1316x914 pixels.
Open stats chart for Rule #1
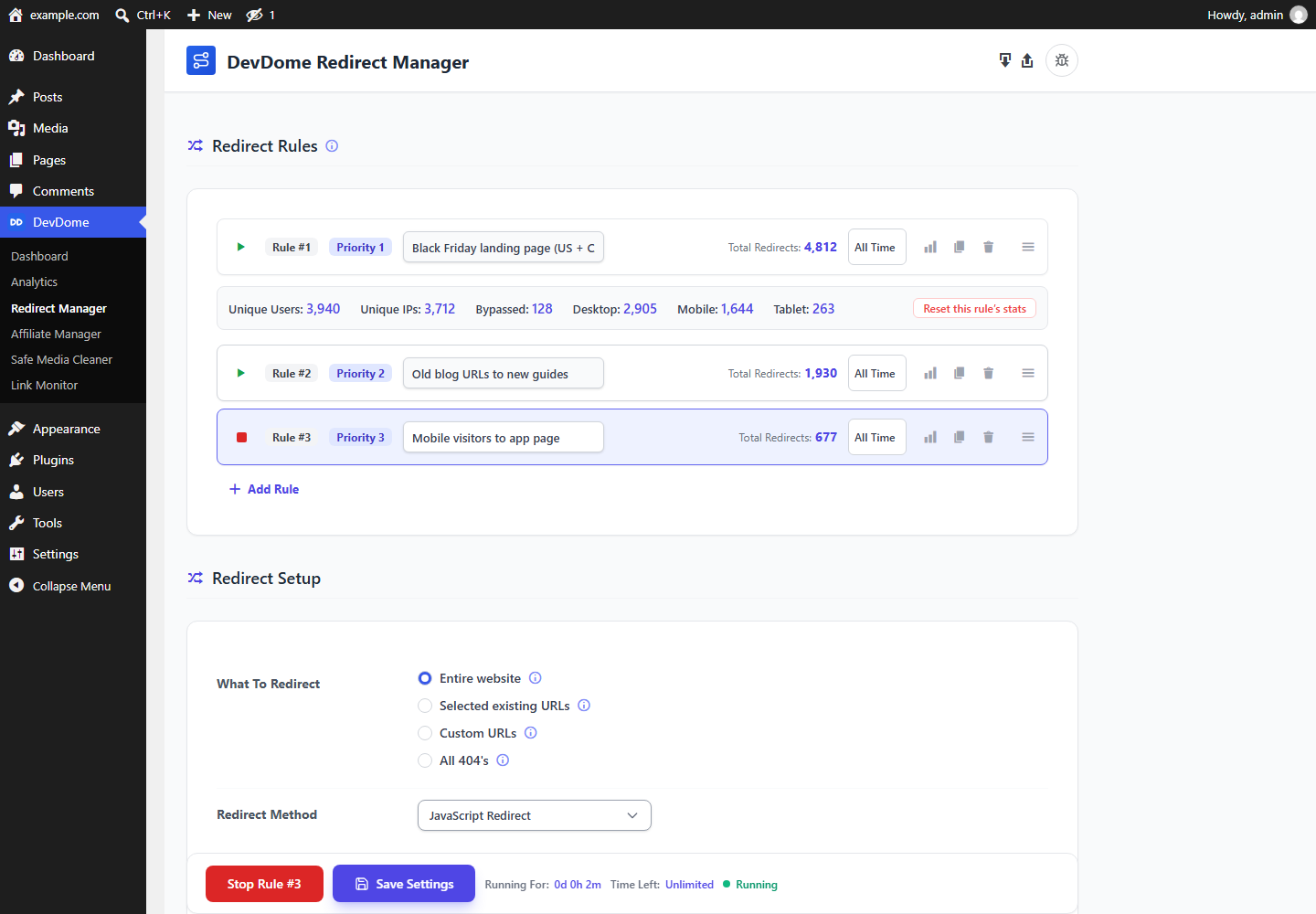[x=930, y=247]
